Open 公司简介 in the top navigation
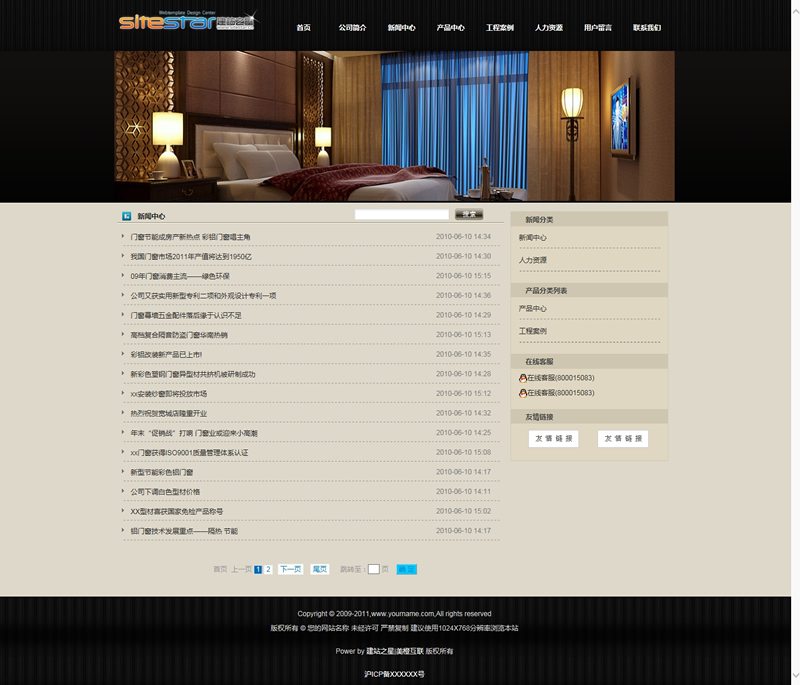 click(352, 28)
